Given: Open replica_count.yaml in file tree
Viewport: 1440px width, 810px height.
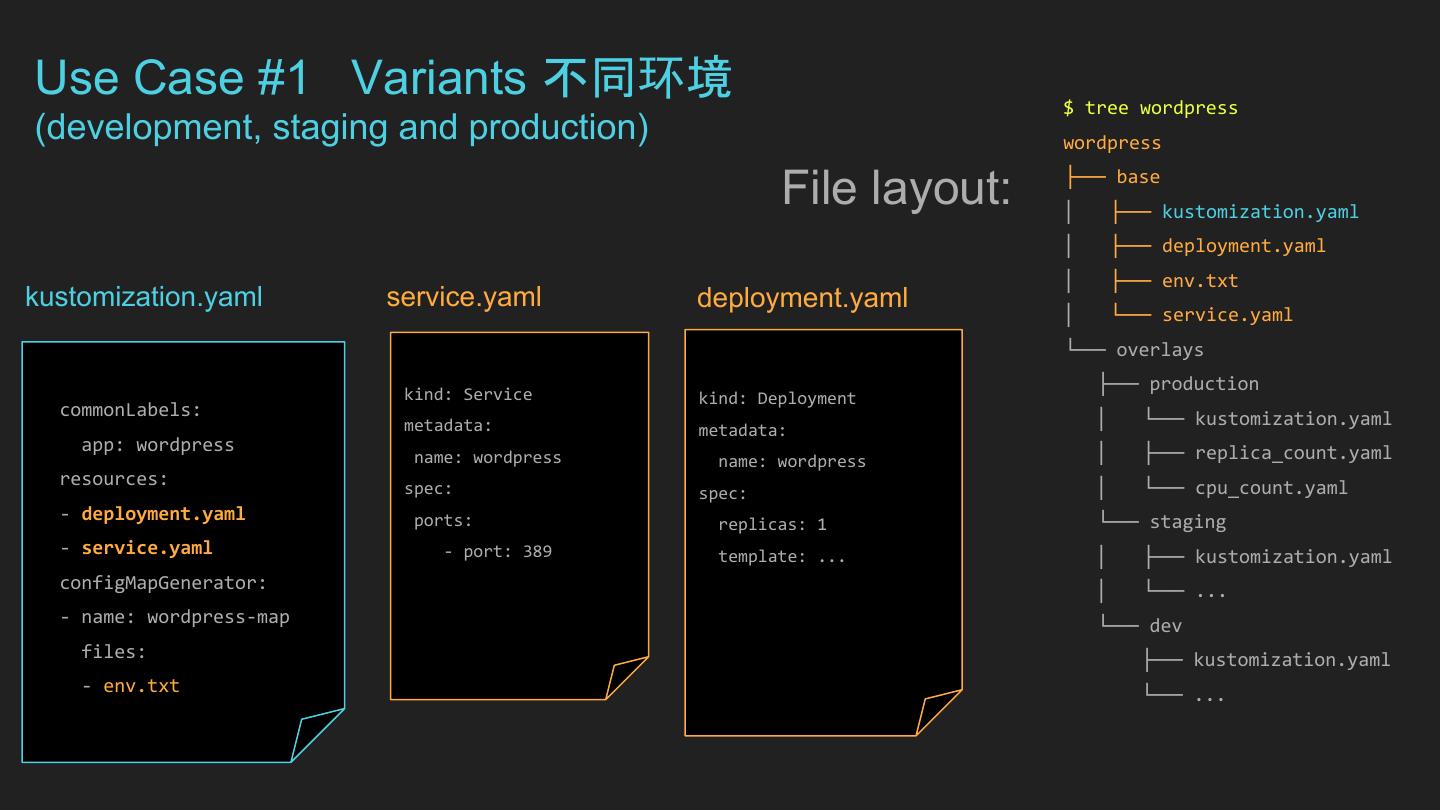Looking at the screenshot, I should click(x=1293, y=453).
